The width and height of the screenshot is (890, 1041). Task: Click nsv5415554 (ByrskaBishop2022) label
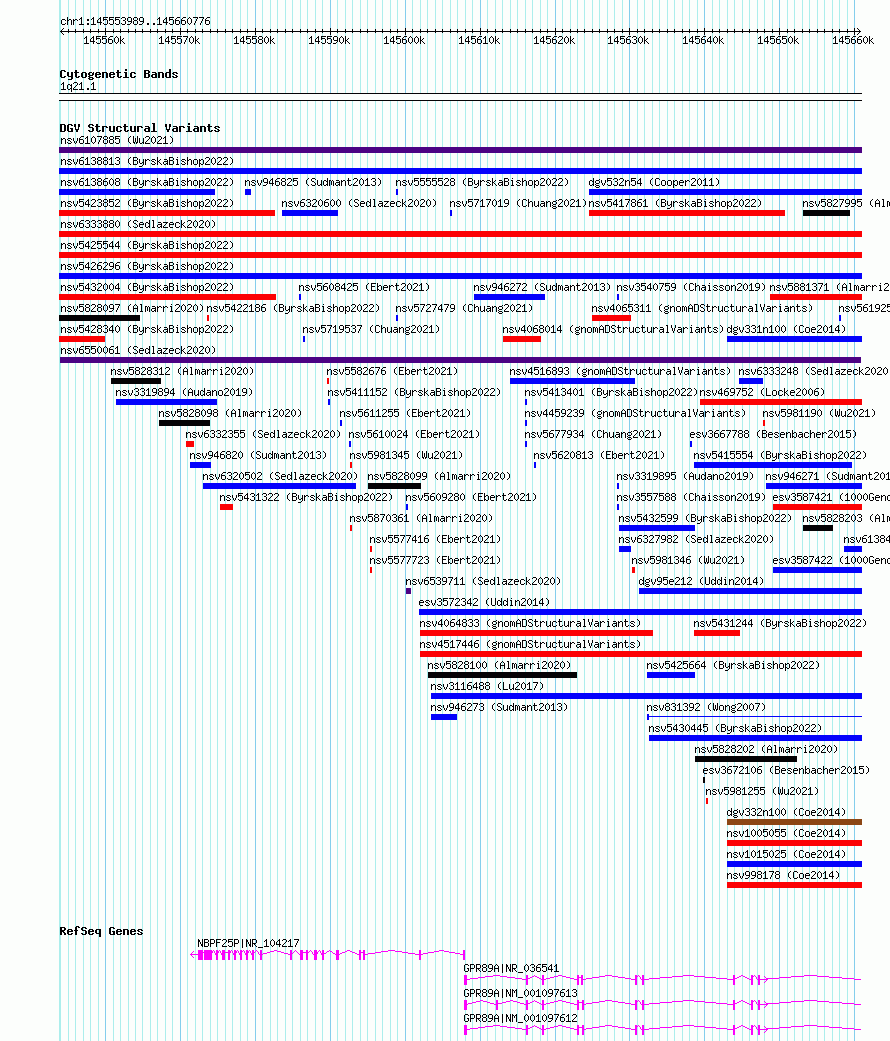pyautogui.click(x=780, y=455)
